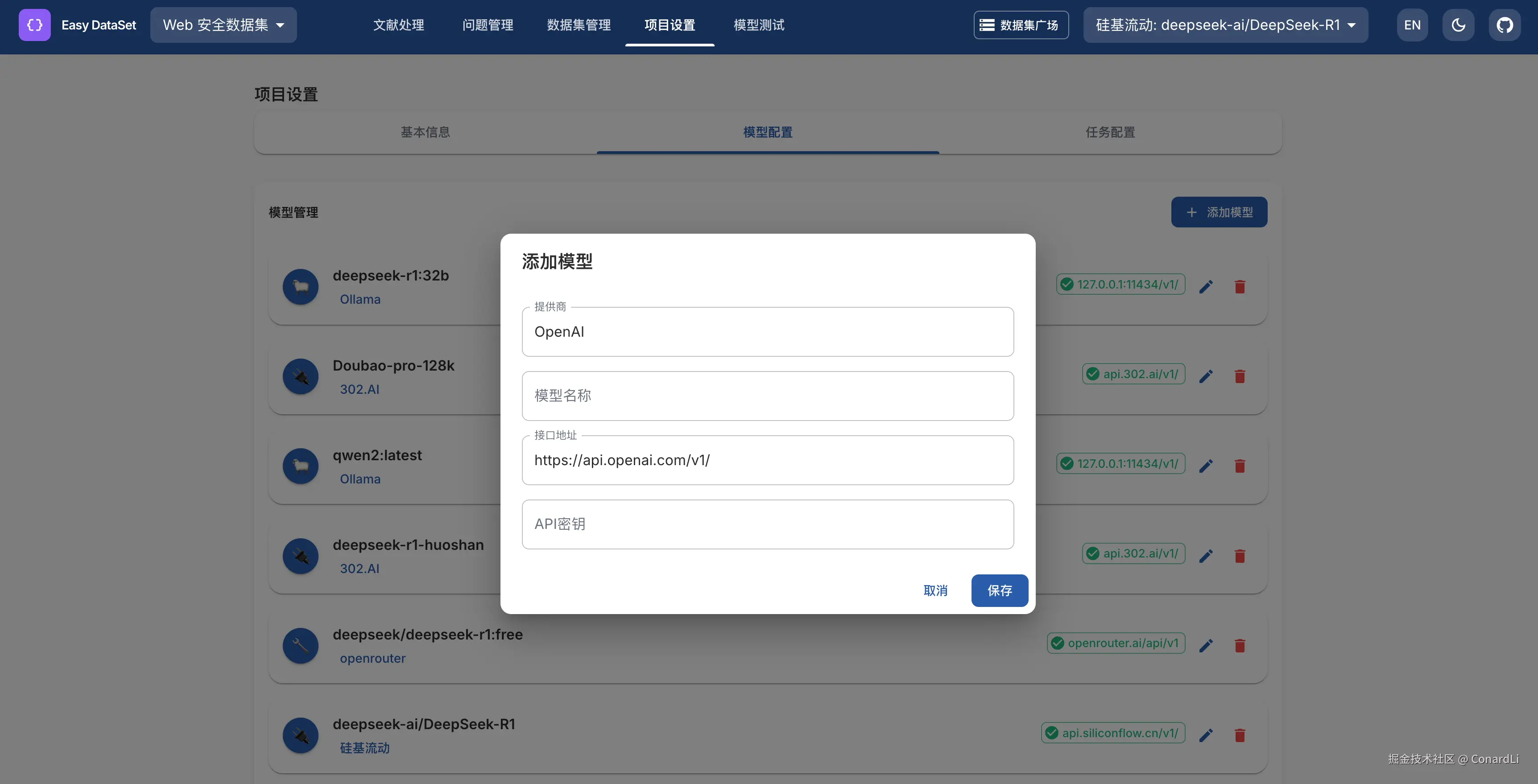1538x784 pixels.
Task: Edit the deepseek/deepseek-r1:free model
Action: pyautogui.click(x=1205, y=645)
